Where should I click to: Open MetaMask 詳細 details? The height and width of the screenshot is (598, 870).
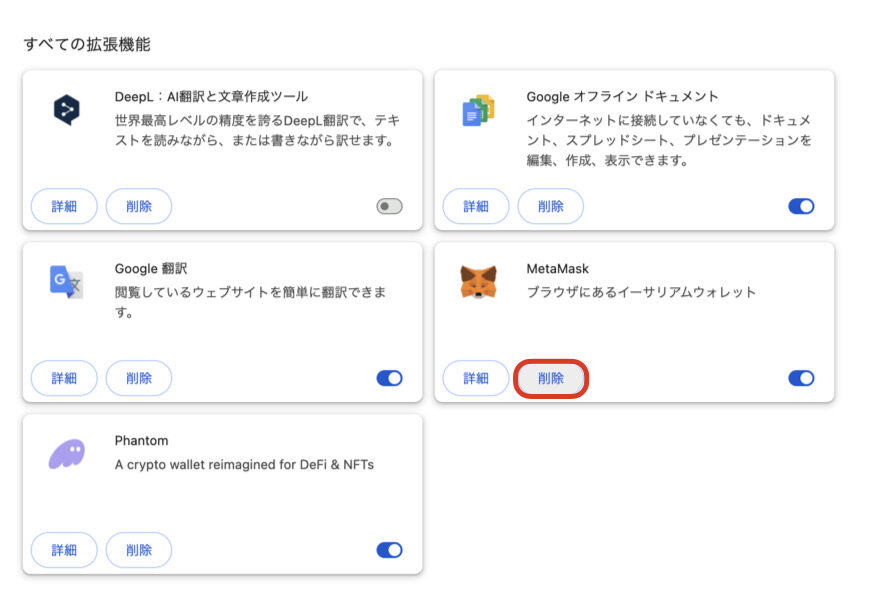[476, 378]
